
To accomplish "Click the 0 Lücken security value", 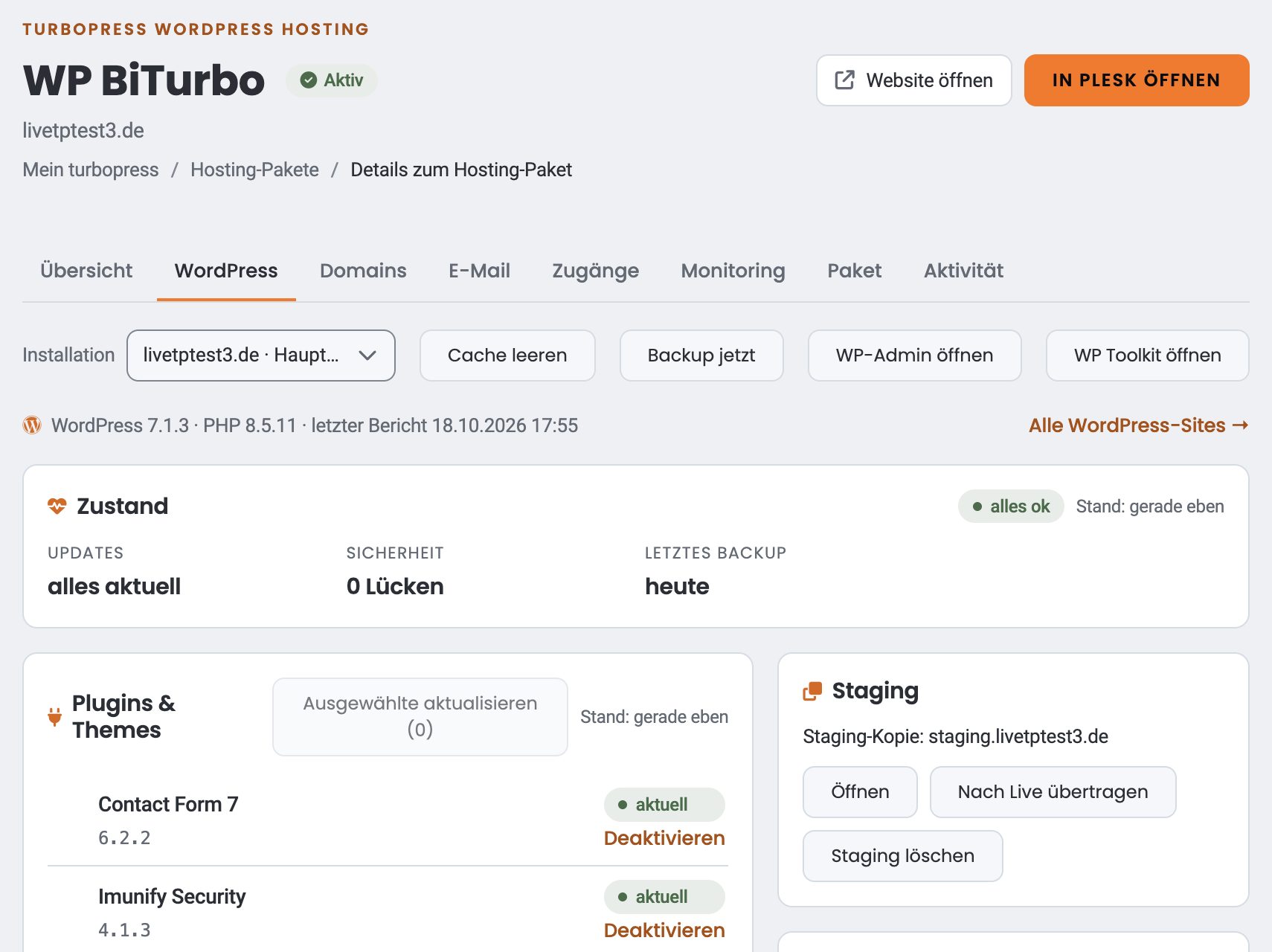I will tap(395, 587).
